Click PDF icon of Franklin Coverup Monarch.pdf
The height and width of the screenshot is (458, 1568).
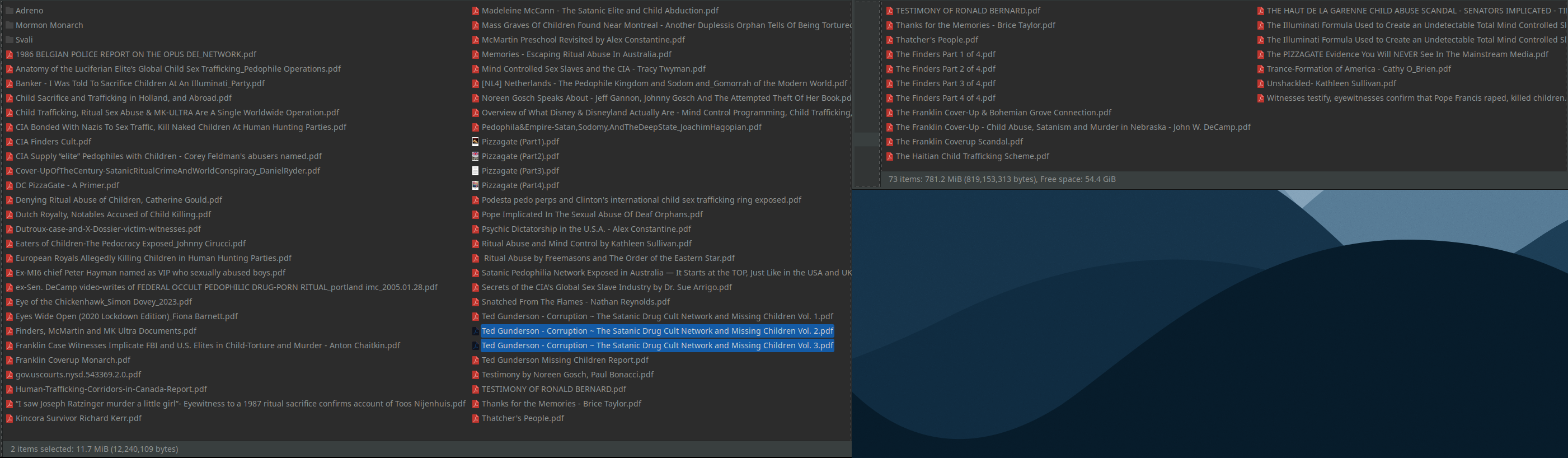click(x=9, y=361)
